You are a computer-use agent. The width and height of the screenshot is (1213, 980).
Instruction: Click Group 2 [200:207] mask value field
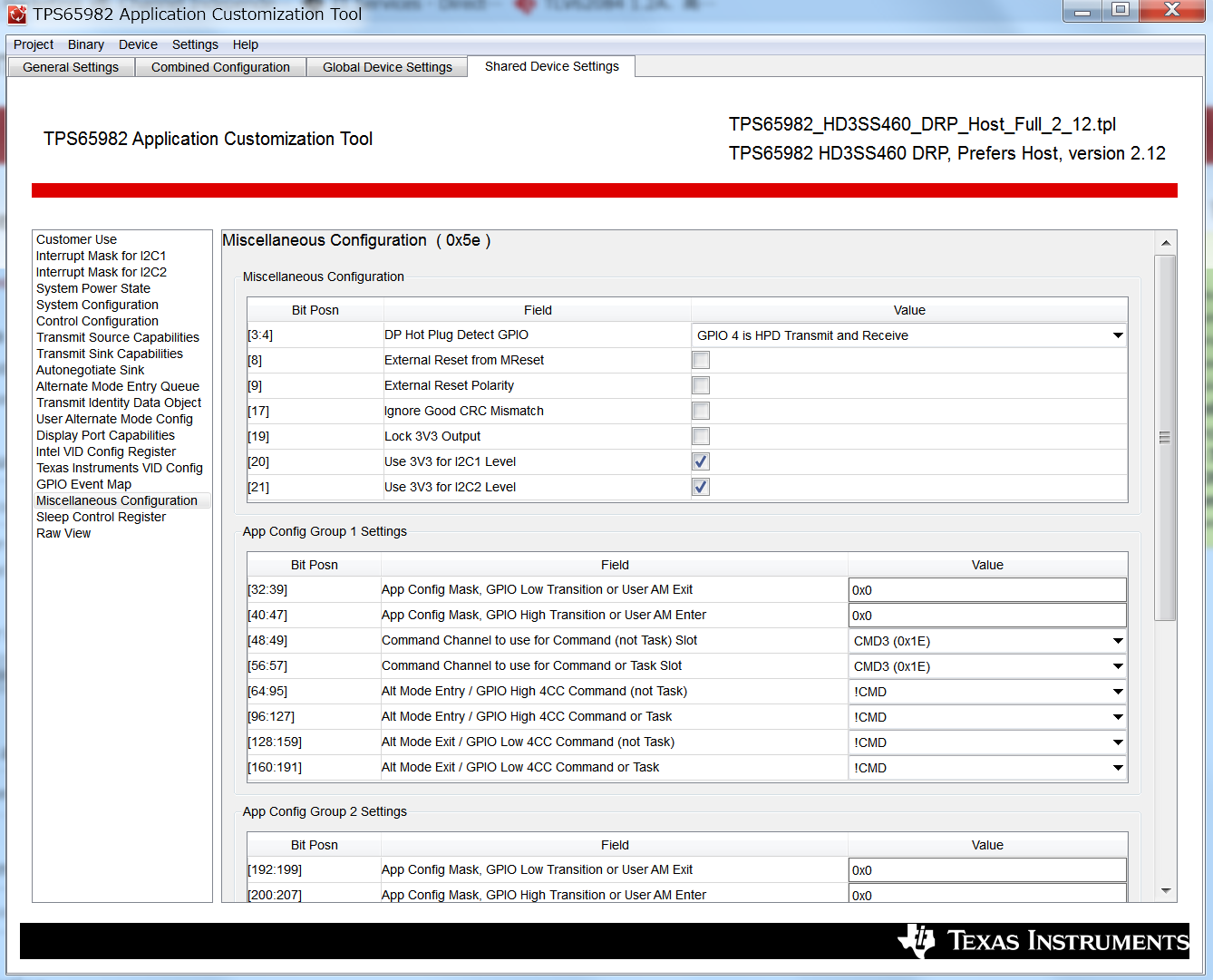(x=987, y=894)
